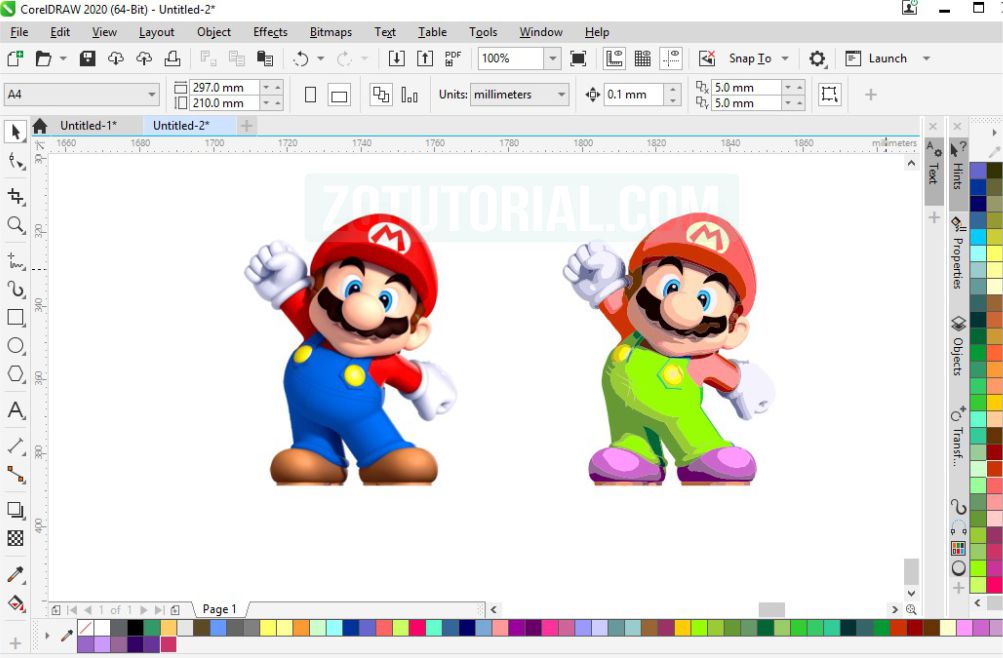
Task: Click the Launch button
Action: (885, 58)
